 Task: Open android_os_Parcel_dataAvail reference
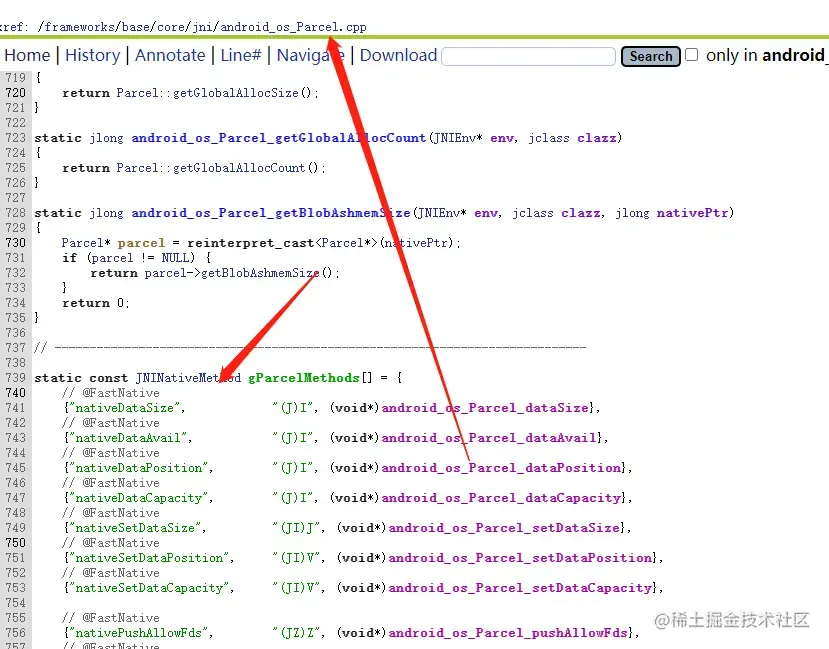(489, 438)
